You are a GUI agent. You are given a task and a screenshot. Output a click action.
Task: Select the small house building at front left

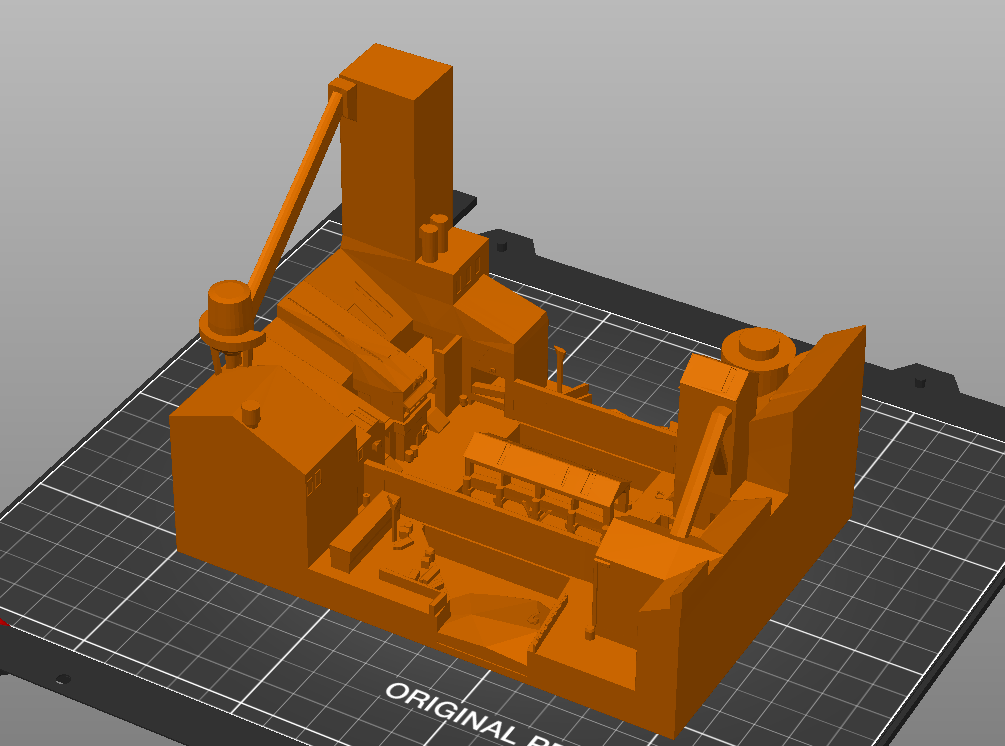tap(250, 470)
